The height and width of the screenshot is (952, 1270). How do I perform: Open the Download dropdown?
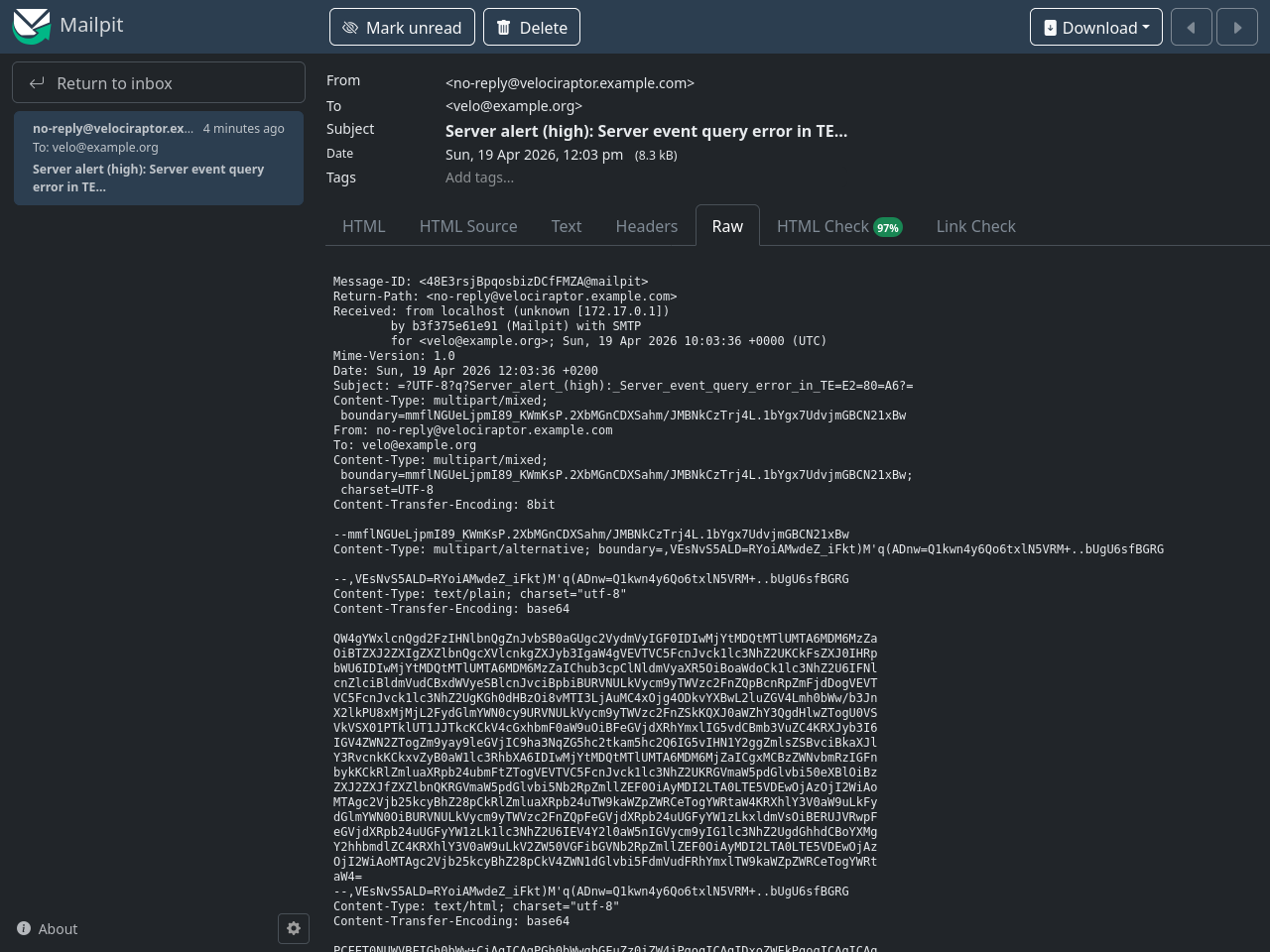click(1096, 28)
